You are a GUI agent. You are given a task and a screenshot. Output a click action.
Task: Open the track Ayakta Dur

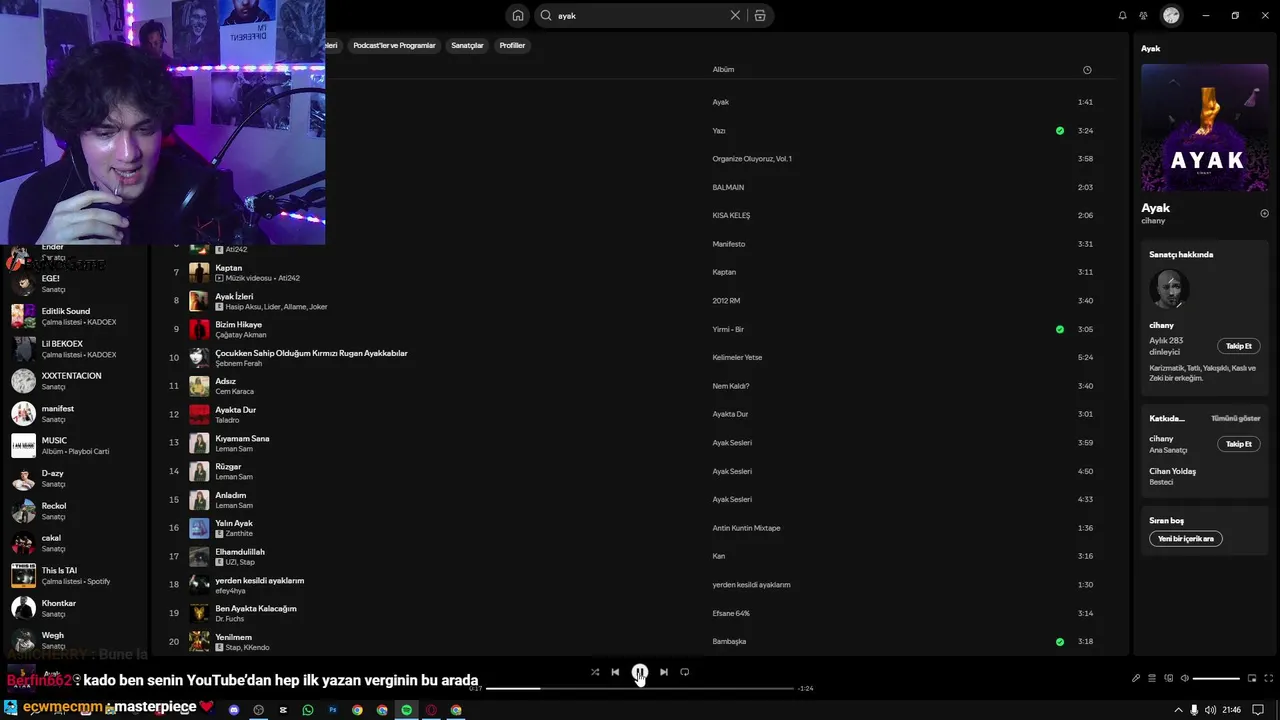click(x=235, y=410)
